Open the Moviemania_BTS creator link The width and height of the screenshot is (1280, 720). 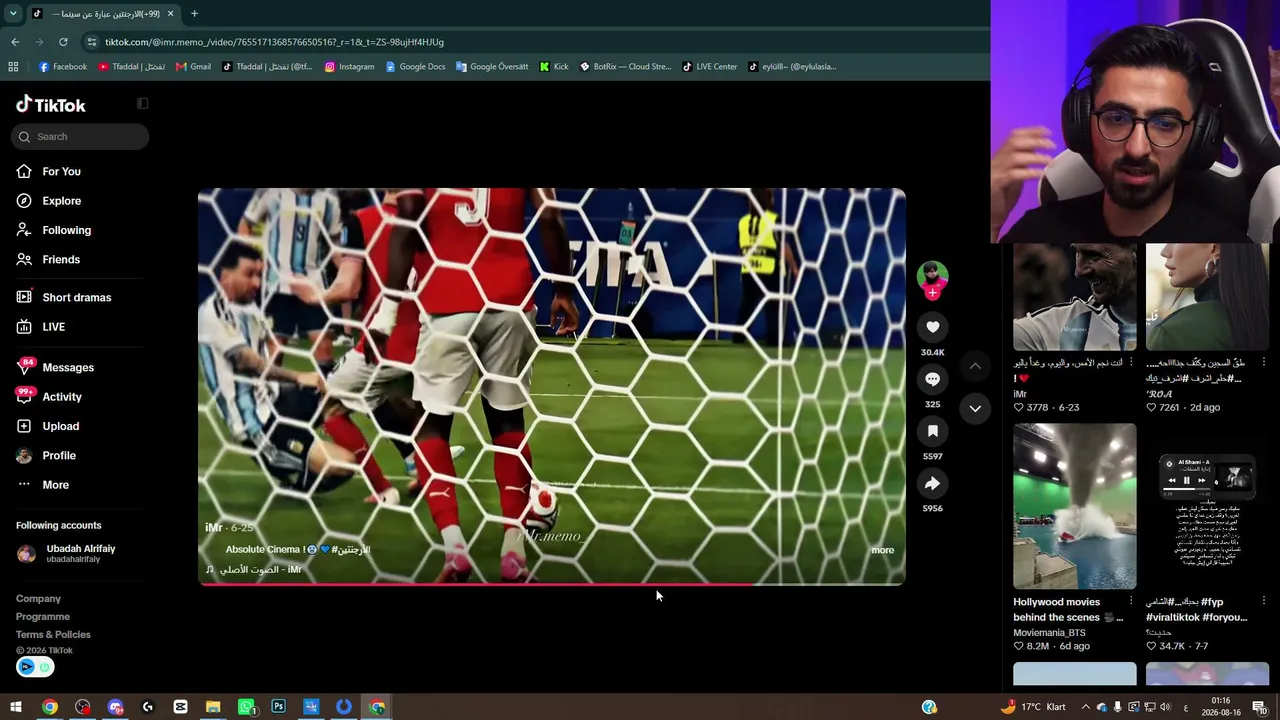(x=1049, y=633)
